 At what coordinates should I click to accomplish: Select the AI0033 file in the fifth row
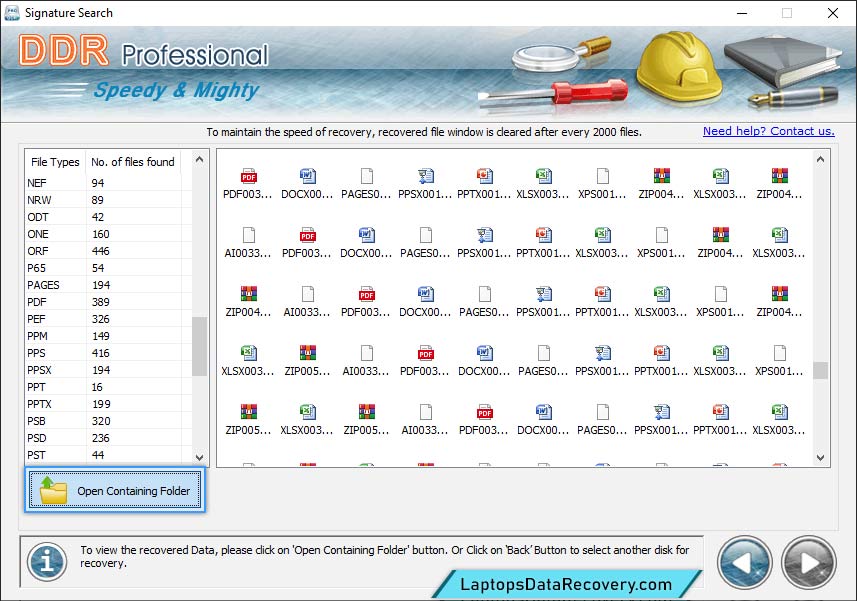point(425,420)
